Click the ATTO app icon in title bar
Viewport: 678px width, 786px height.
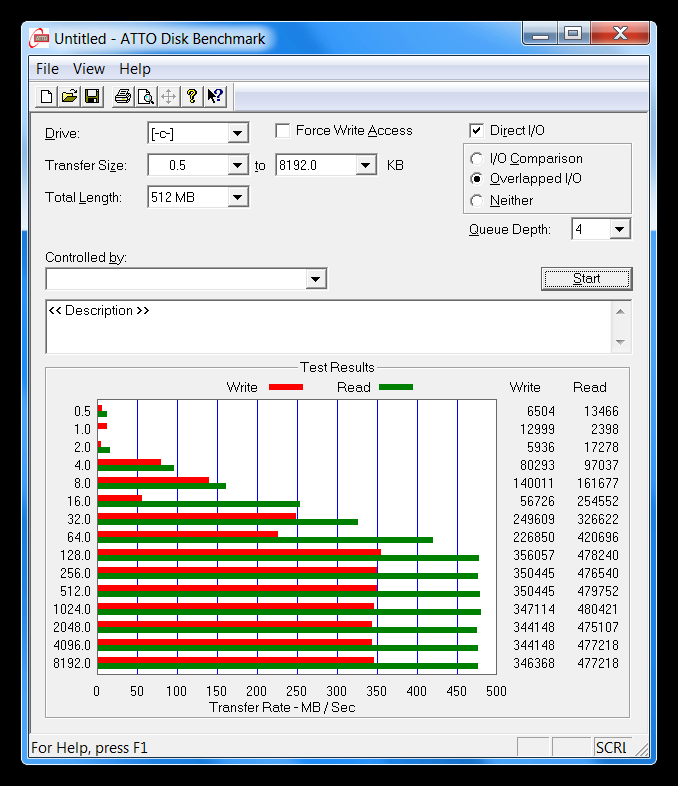[40, 38]
